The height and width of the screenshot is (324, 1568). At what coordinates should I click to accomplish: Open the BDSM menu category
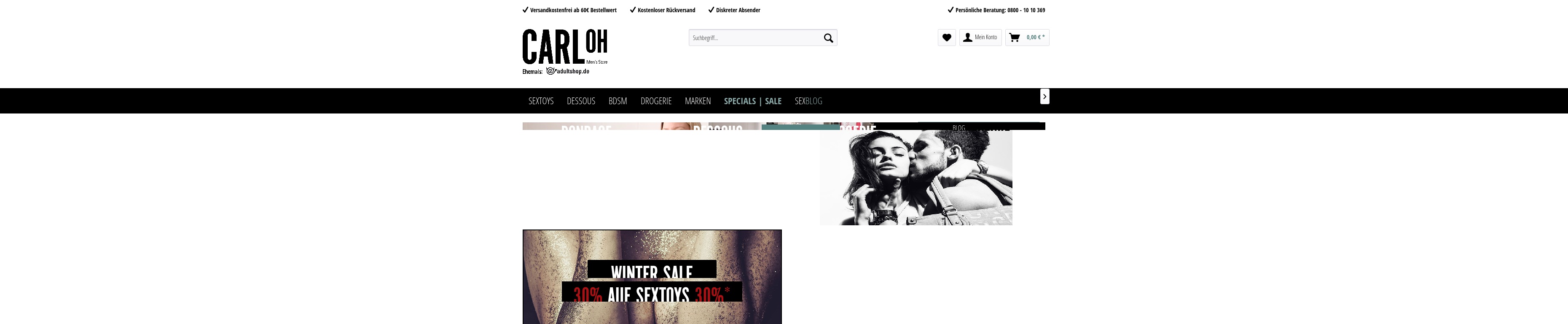tap(618, 101)
